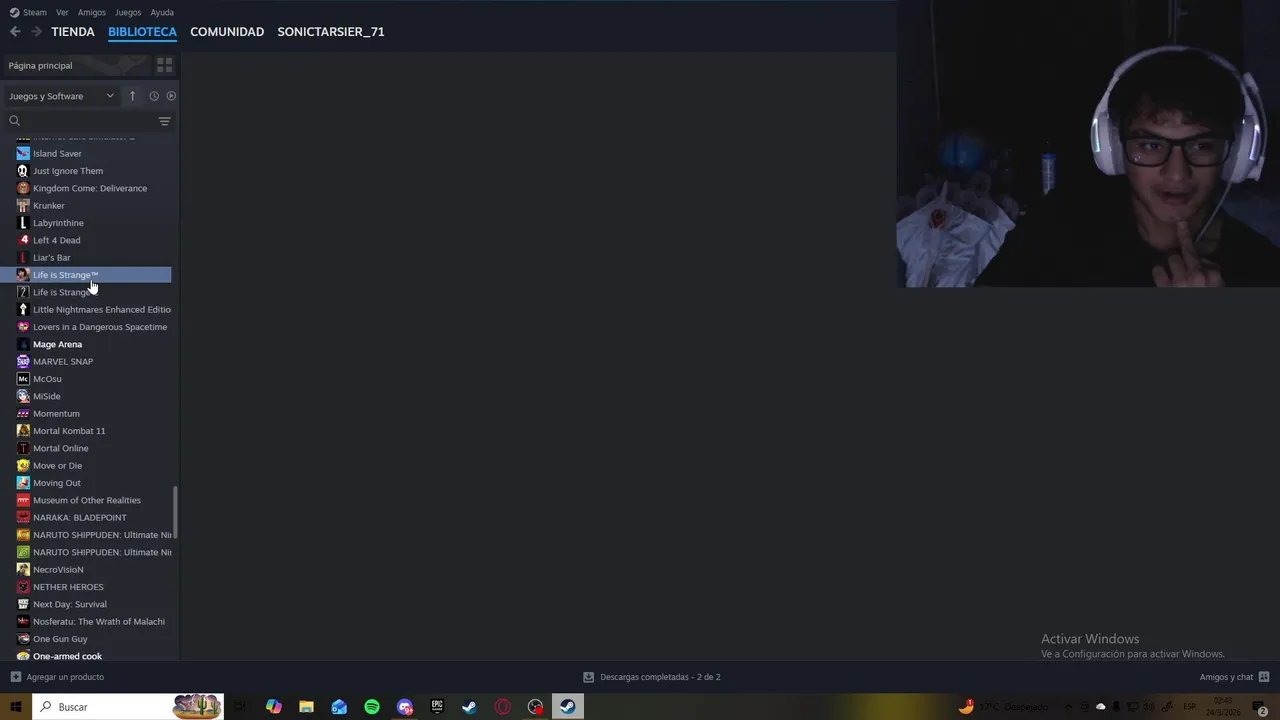Click the NARAKA: BLADEPOINT icon
The image size is (1280, 720).
point(23,518)
